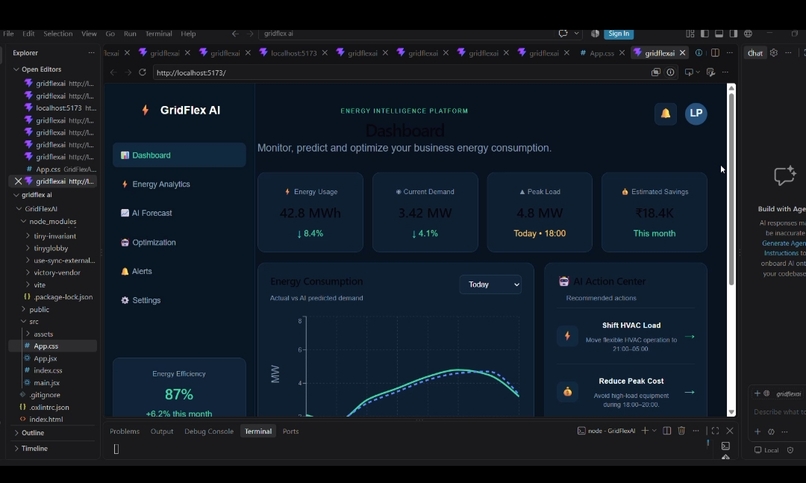Viewport: 806px width, 483px height.
Task: Open index.html in the file tree
Action: pos(46,419)
